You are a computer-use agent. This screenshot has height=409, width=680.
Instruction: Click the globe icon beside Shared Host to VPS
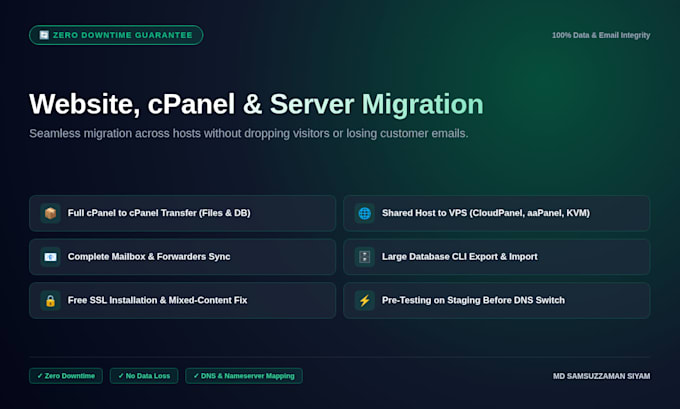pos(364,213)
